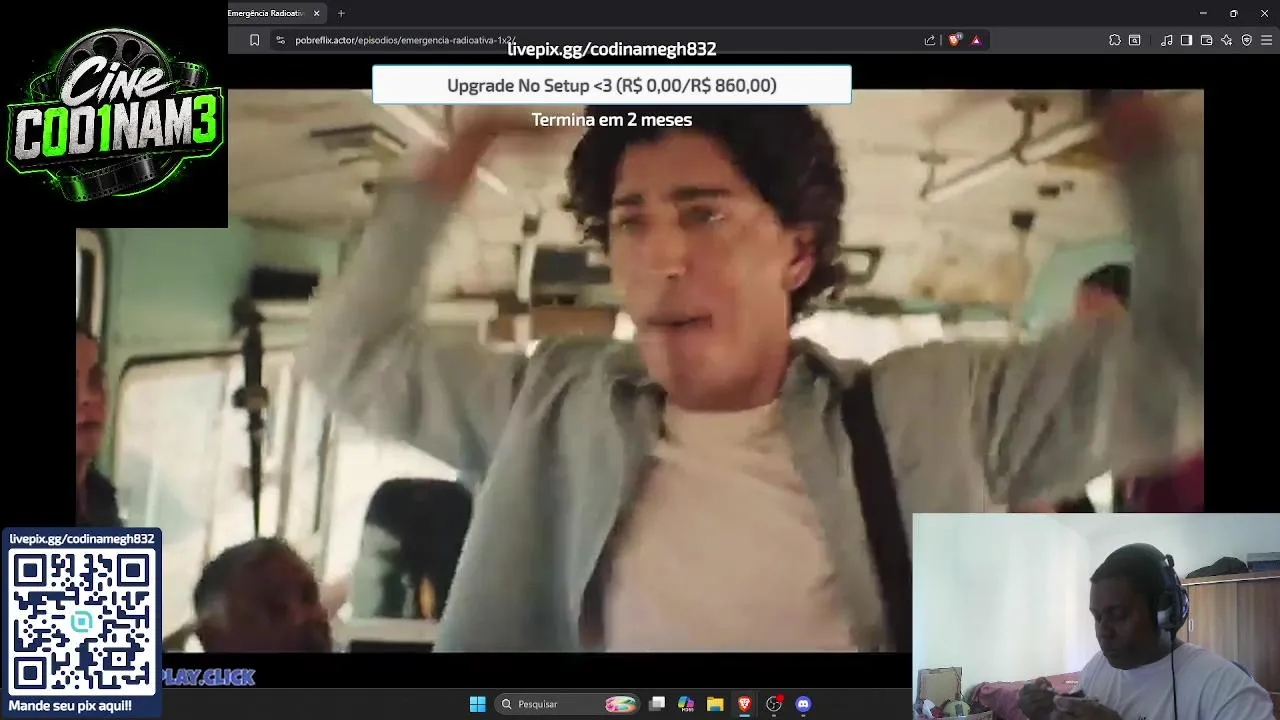This screenshot has width=1280, height=720.
Task: Open the extensions puzzle icon
Action: coord(1115,40)
